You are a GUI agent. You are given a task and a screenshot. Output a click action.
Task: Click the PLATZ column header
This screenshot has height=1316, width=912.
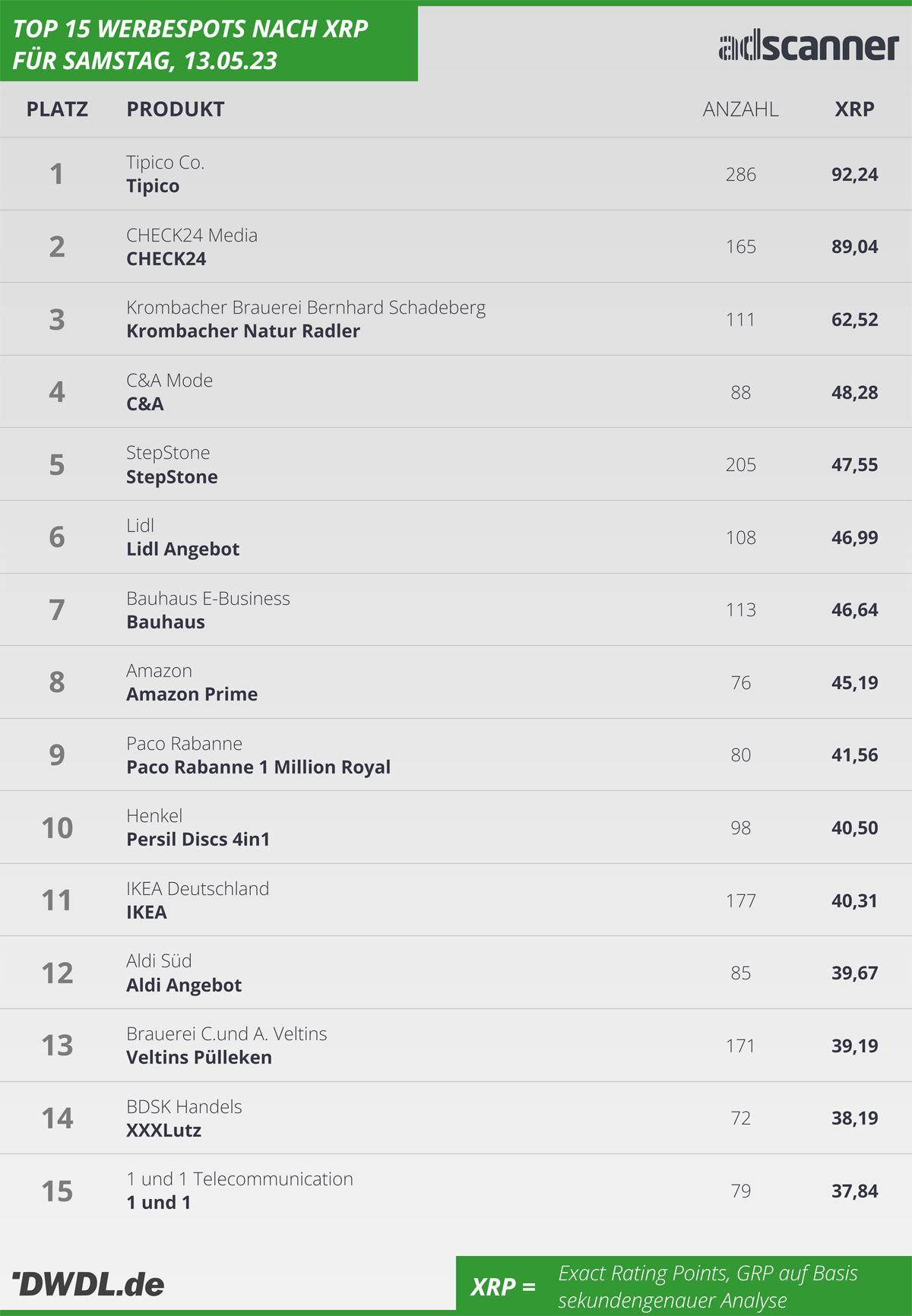[57, 109]
